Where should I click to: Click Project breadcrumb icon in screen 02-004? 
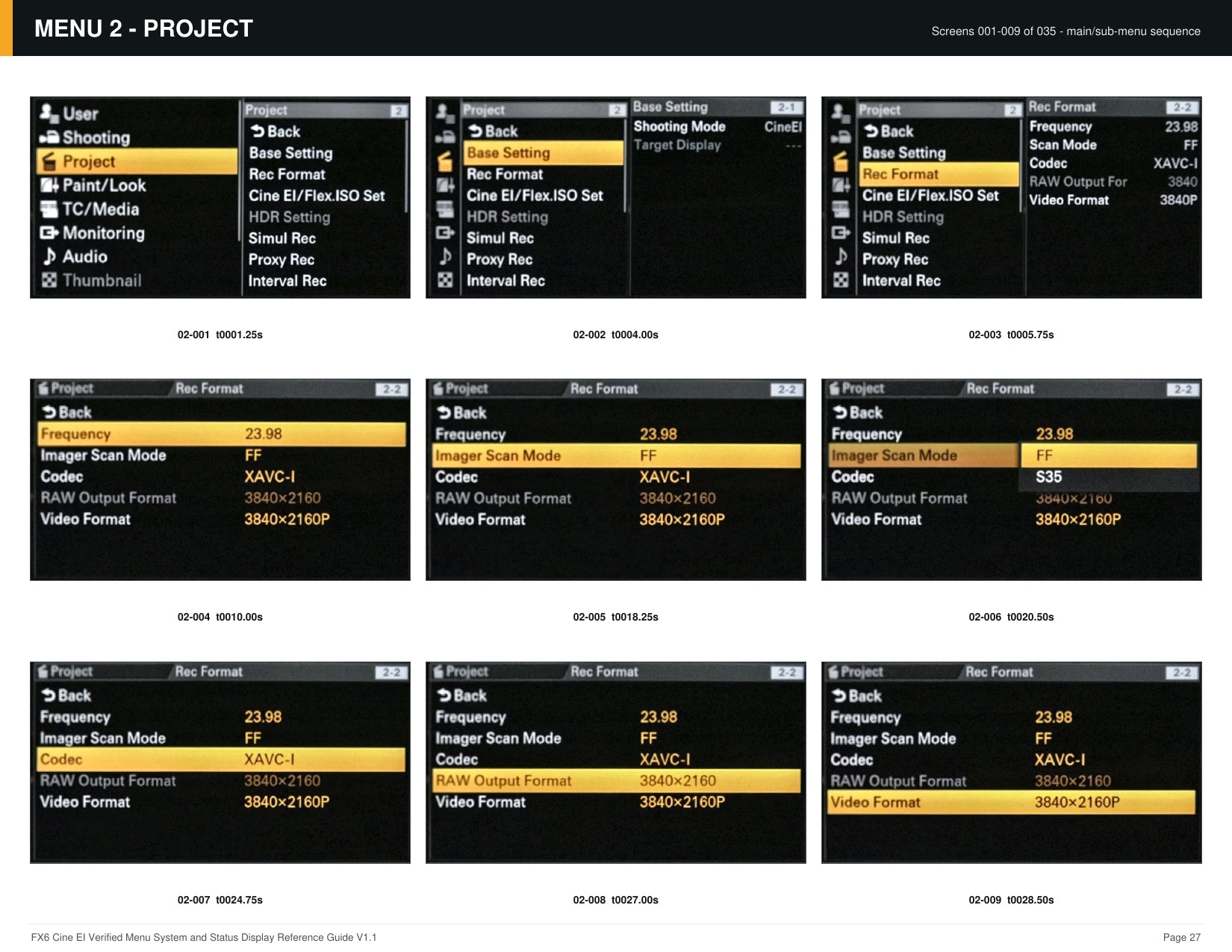point(43,388)
